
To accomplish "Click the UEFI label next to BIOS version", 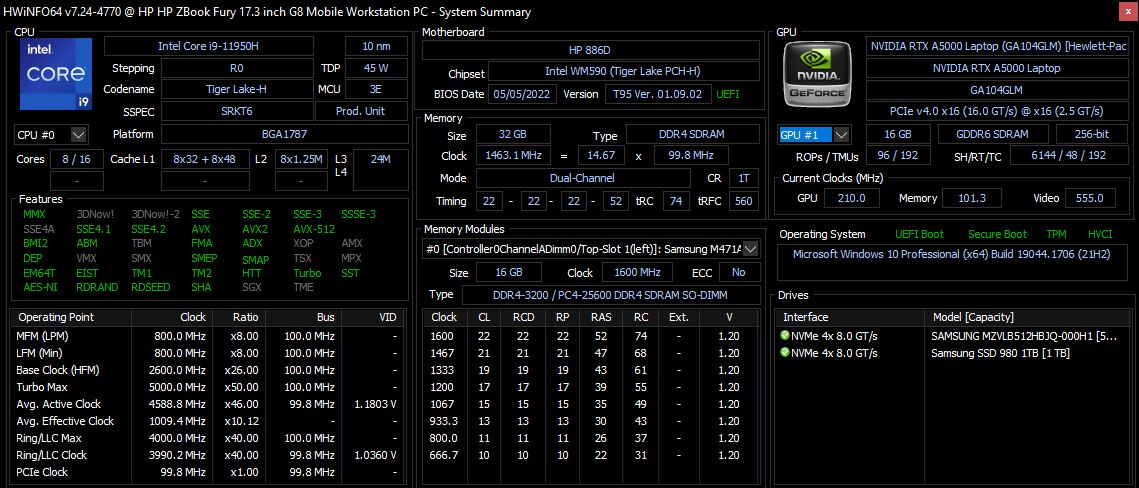I will [x=729, y=94].
